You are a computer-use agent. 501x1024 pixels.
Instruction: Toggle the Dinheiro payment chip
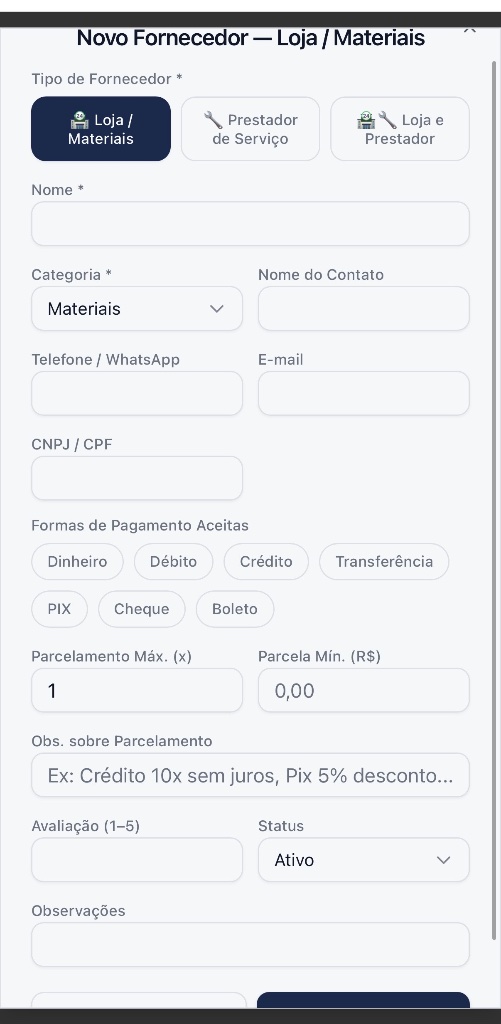click(77, 562)
